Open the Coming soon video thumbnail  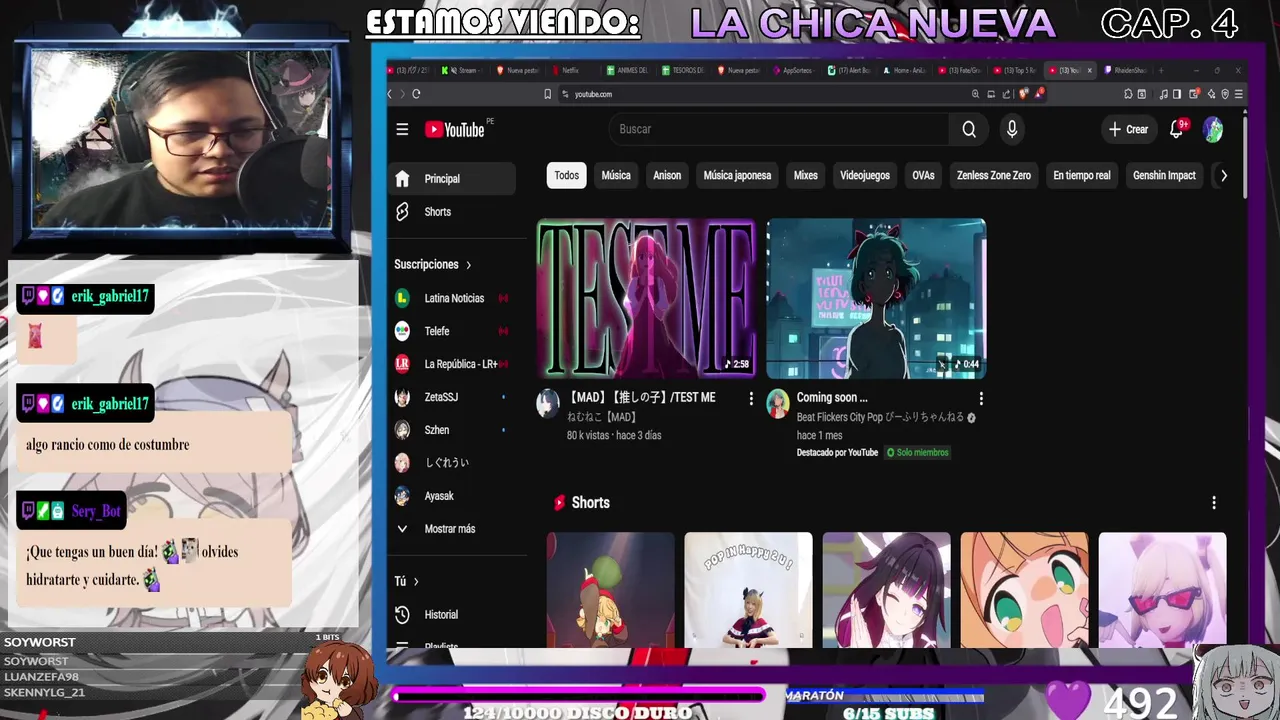pos(876,299)
